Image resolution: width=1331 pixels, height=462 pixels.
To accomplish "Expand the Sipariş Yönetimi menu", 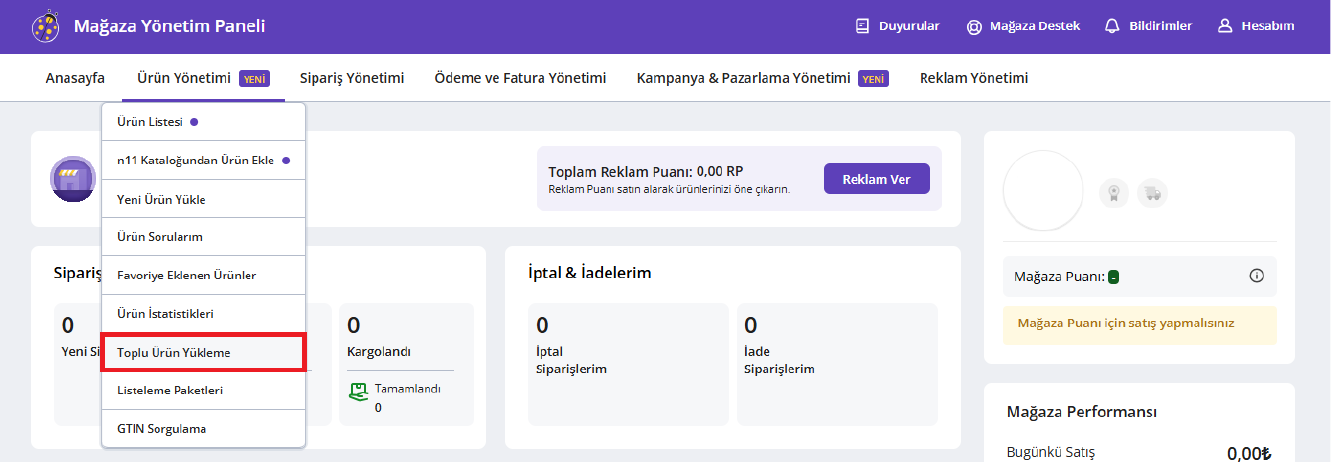I will tap(352, 78).
